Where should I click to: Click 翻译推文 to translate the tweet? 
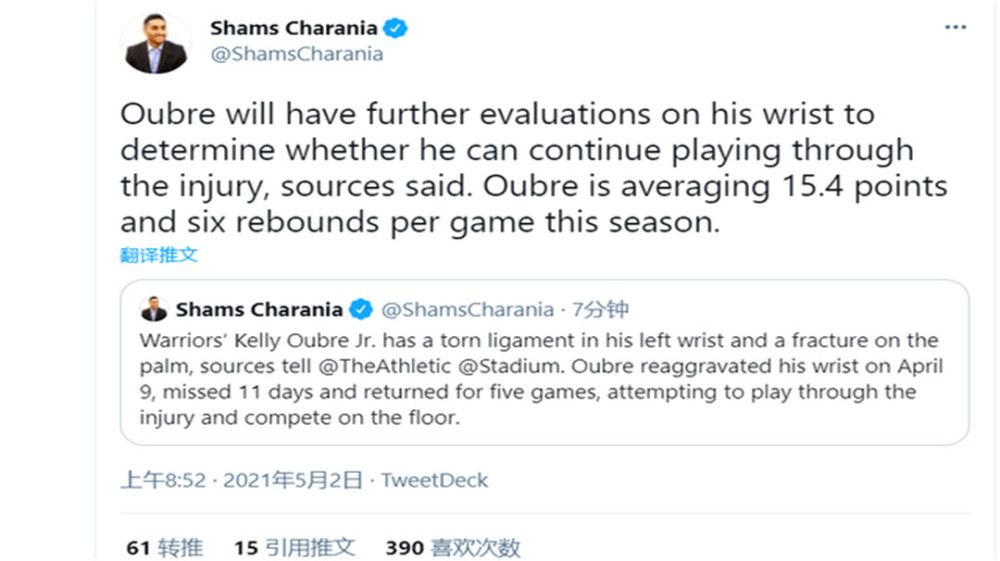pos(159,255)
